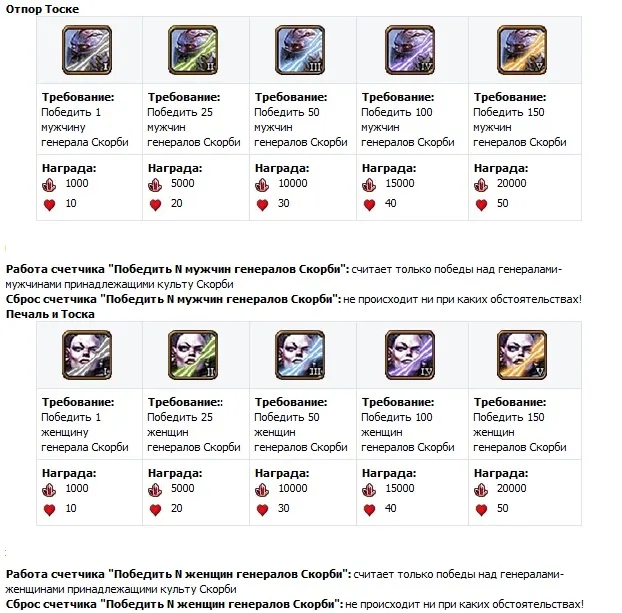
Task: Click the "Печаль и Тоска" section heading
Action: [49, 314]
